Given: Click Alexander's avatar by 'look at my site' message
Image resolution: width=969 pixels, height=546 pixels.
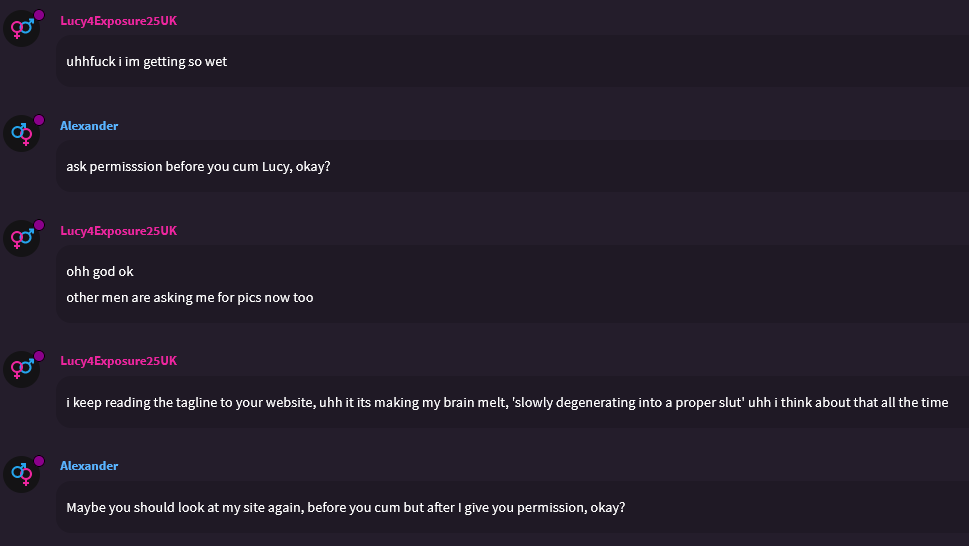Looking at the screenshot, I should click(x=21, y=473).
